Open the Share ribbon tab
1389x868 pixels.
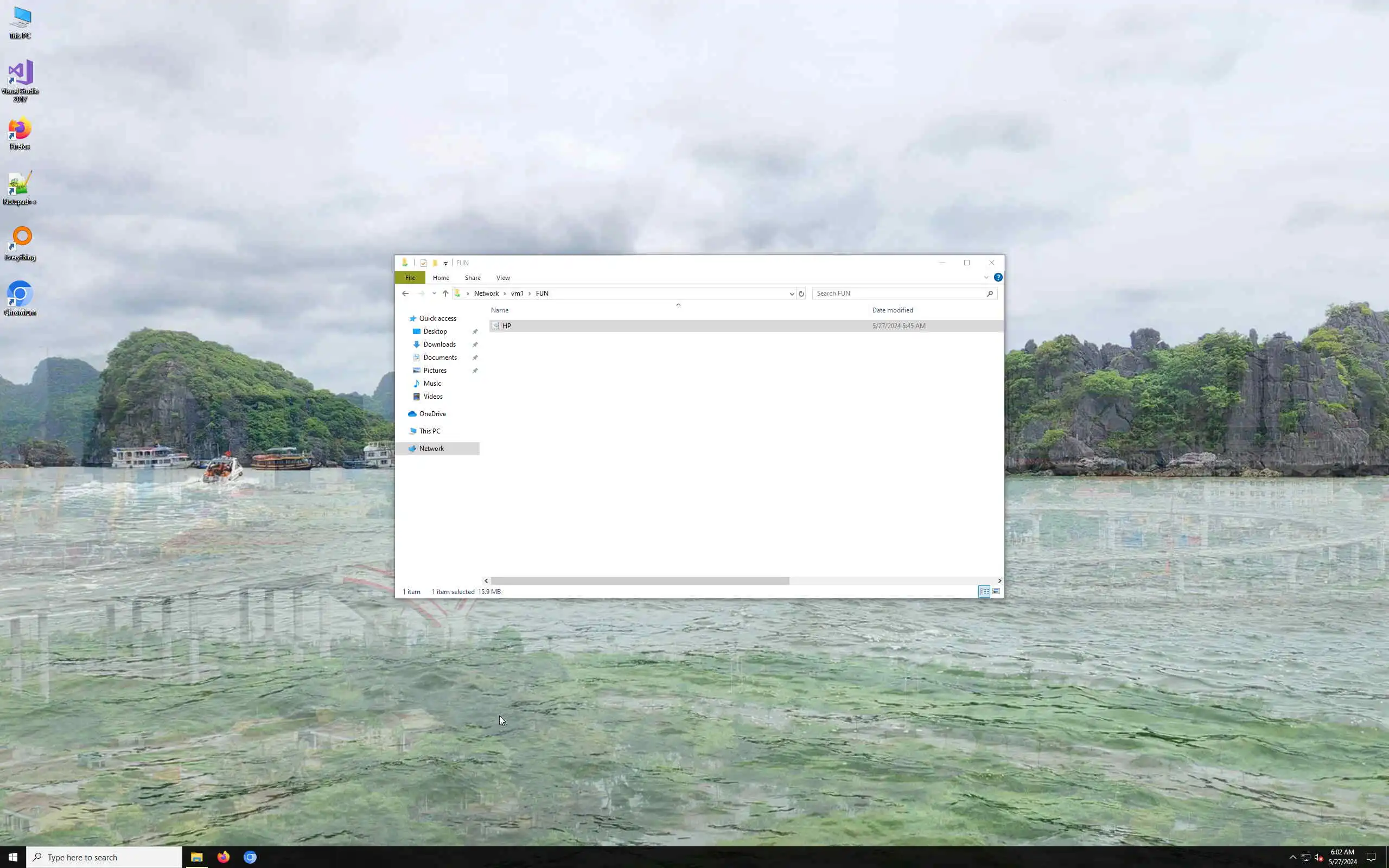click(x=473, y=278)
